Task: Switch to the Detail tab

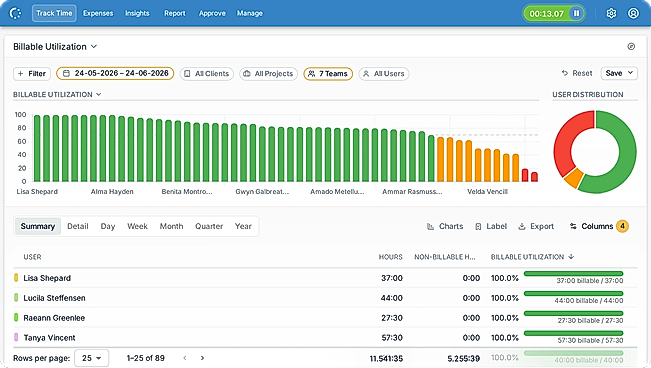Action: 78,226
